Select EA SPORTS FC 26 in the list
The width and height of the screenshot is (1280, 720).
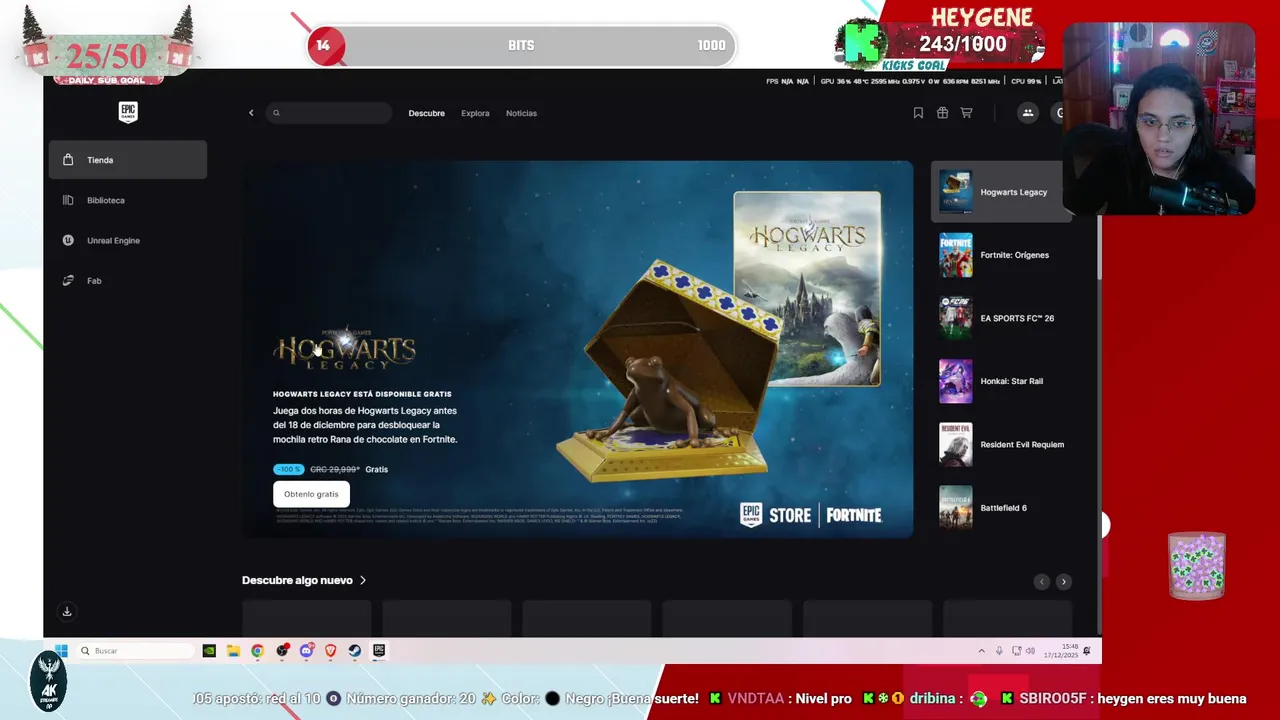(1000, 318)
